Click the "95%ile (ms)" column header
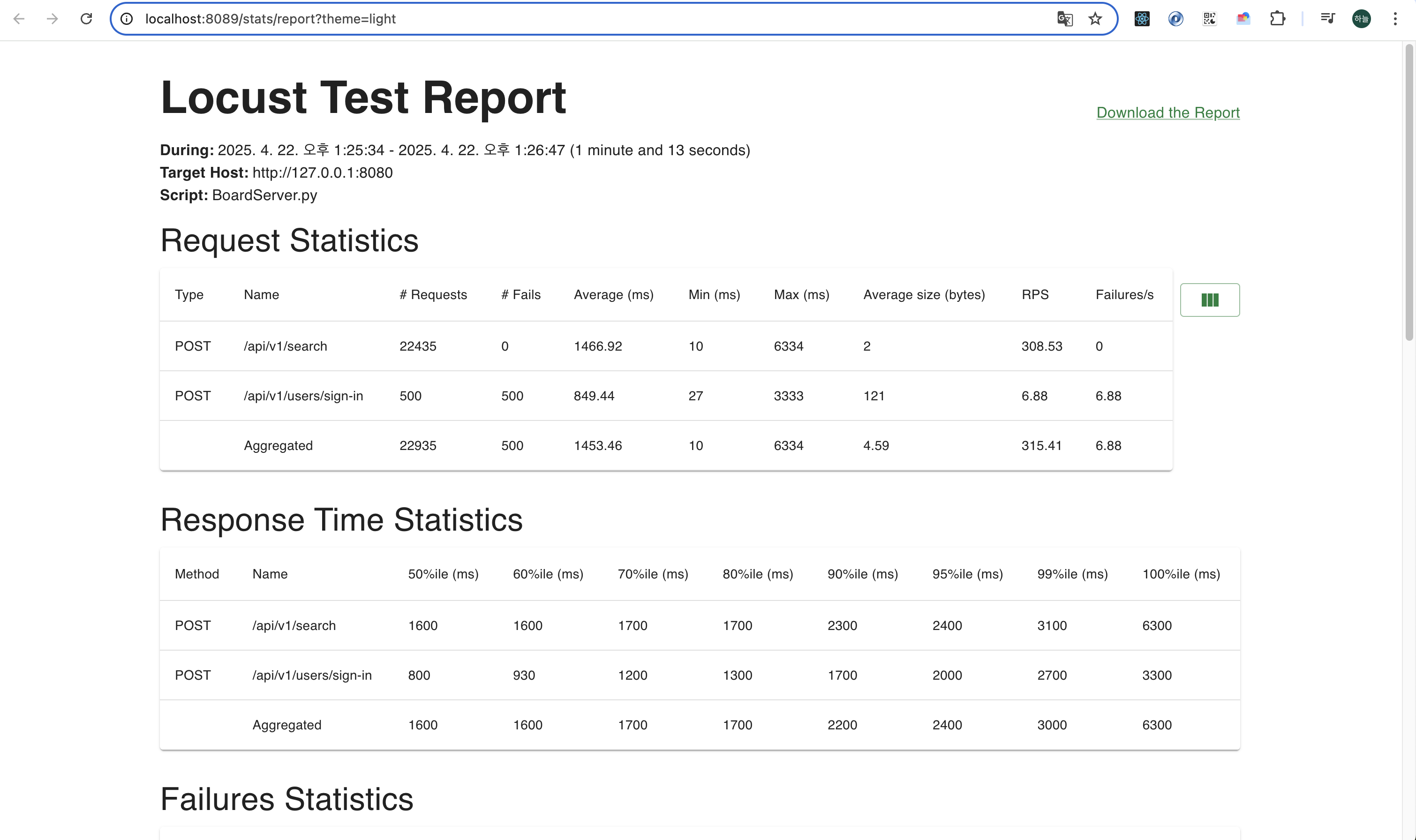 (x=968, y=575)
